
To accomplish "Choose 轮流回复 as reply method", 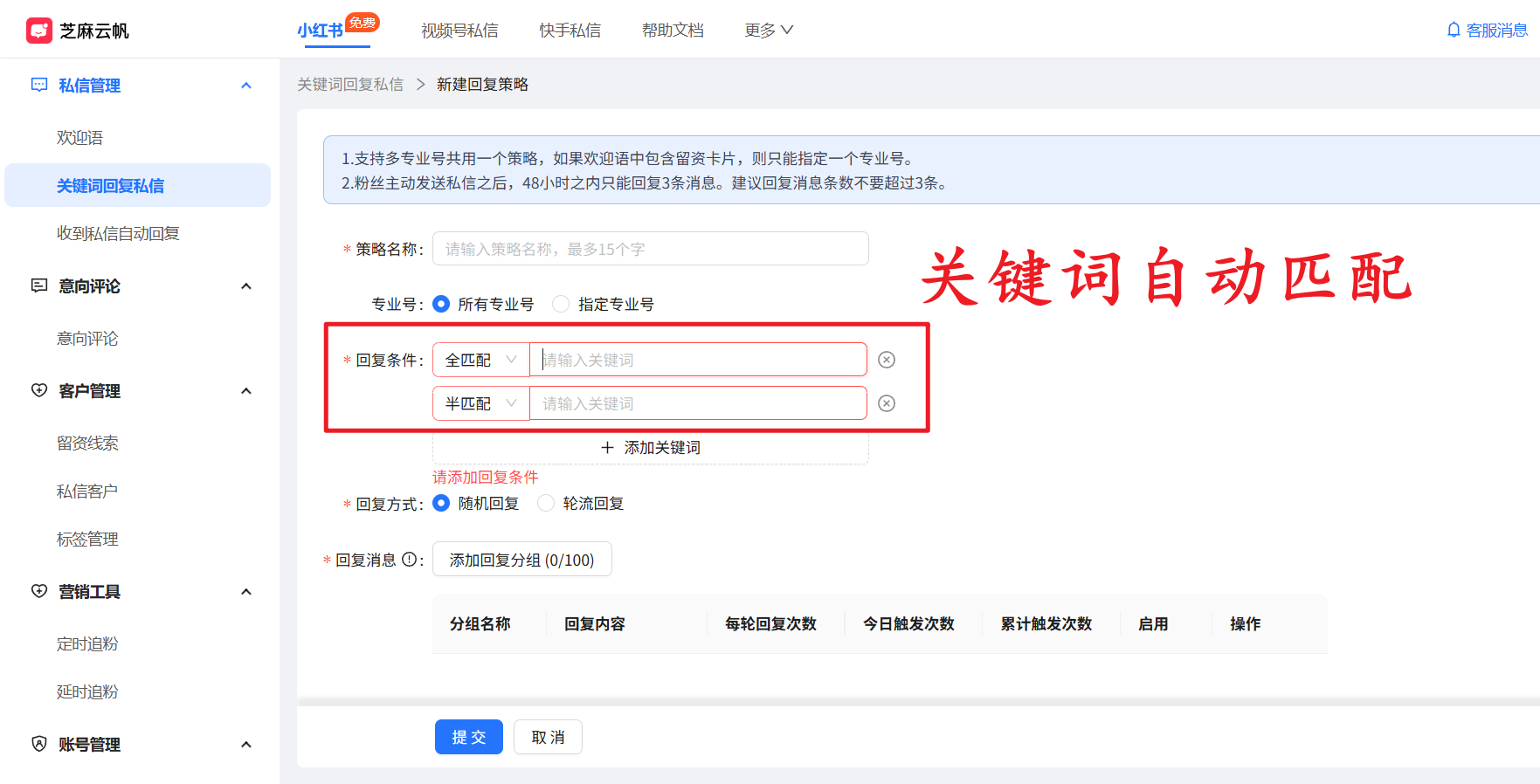I will [546, 503].
